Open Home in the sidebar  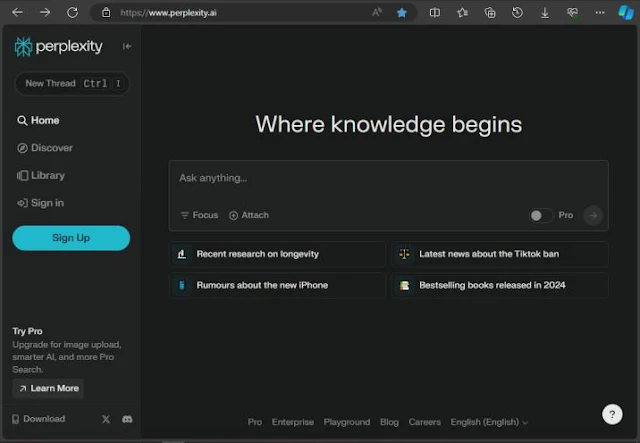coord(38,120)
